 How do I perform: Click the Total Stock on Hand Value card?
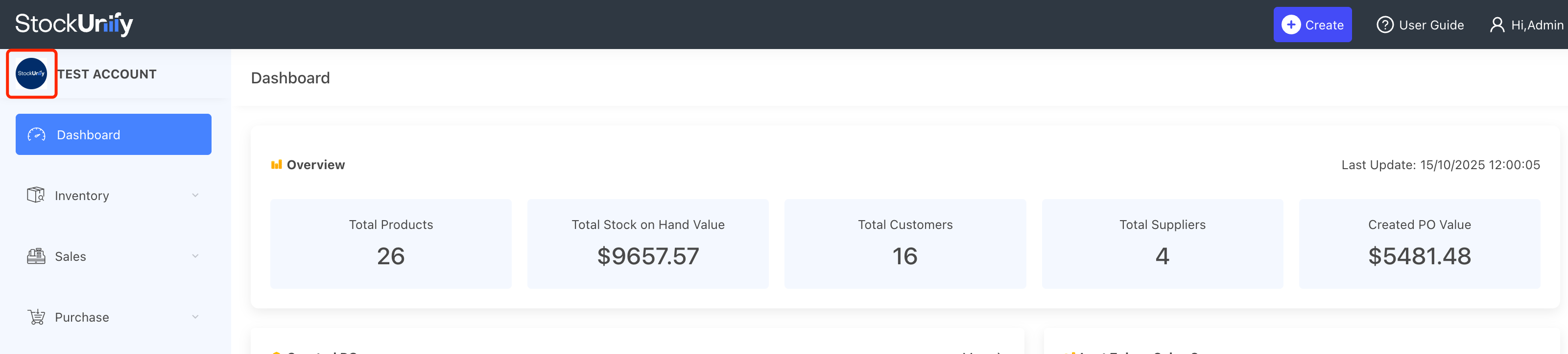(x=648, y=244)
